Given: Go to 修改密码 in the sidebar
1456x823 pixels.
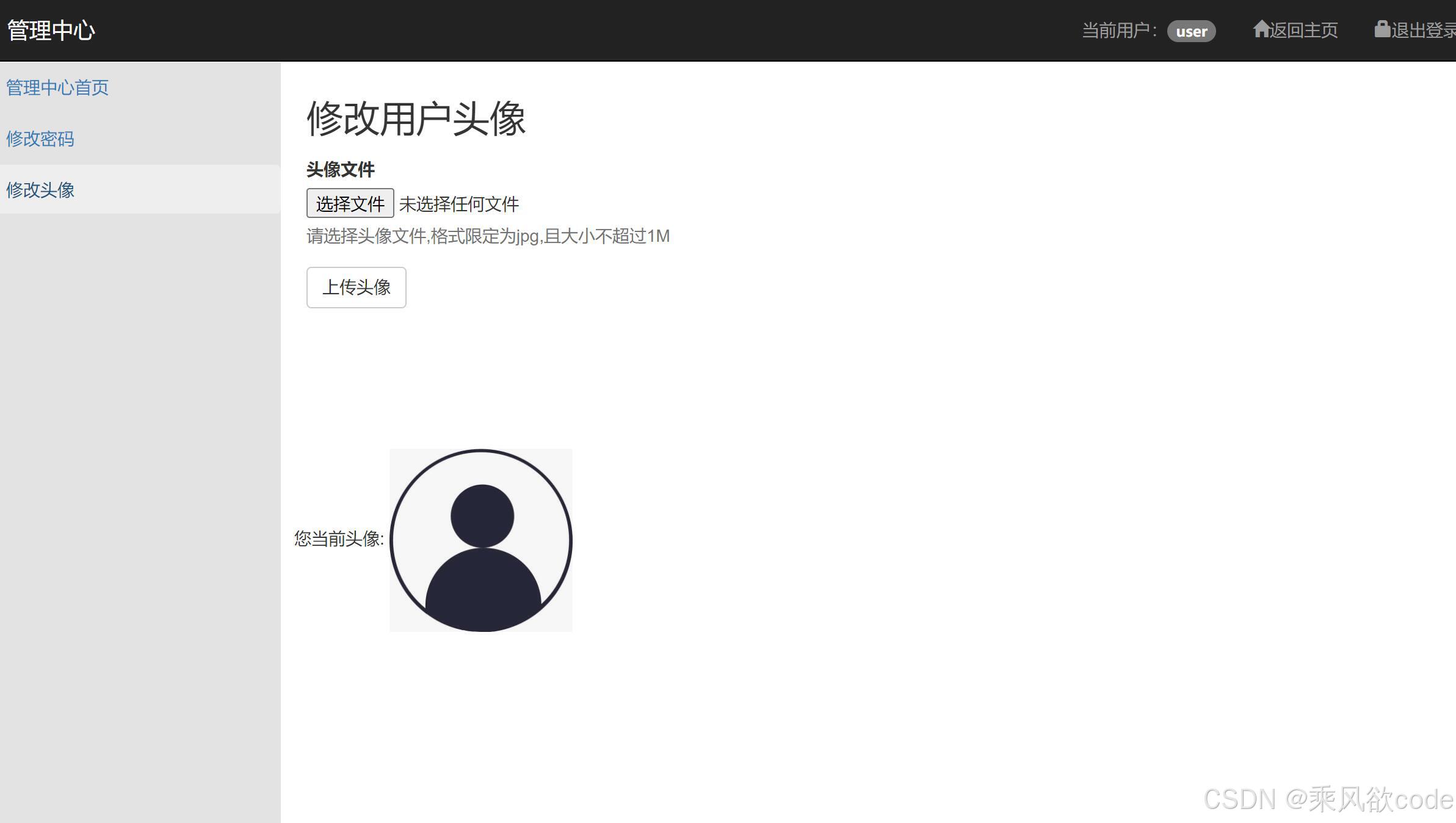Looking at the screenshot, I should (x=40, y=139).
